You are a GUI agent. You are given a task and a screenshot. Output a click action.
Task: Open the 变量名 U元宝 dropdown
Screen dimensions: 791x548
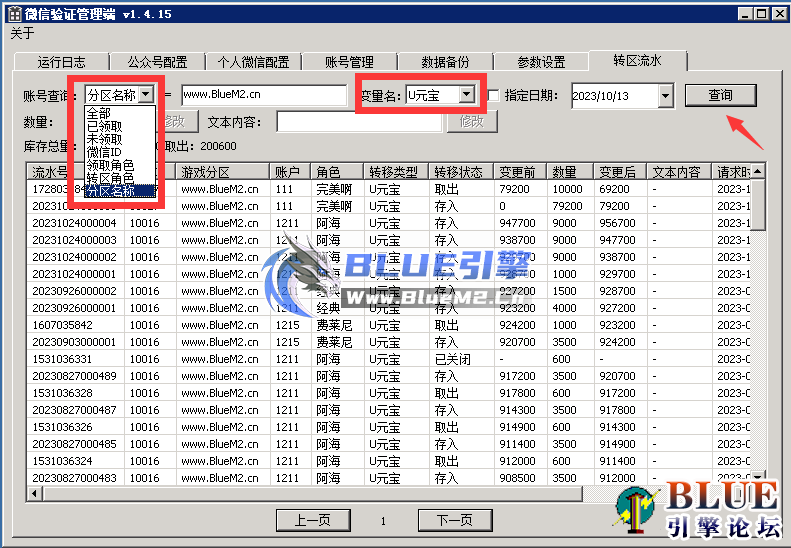point(467,94)
